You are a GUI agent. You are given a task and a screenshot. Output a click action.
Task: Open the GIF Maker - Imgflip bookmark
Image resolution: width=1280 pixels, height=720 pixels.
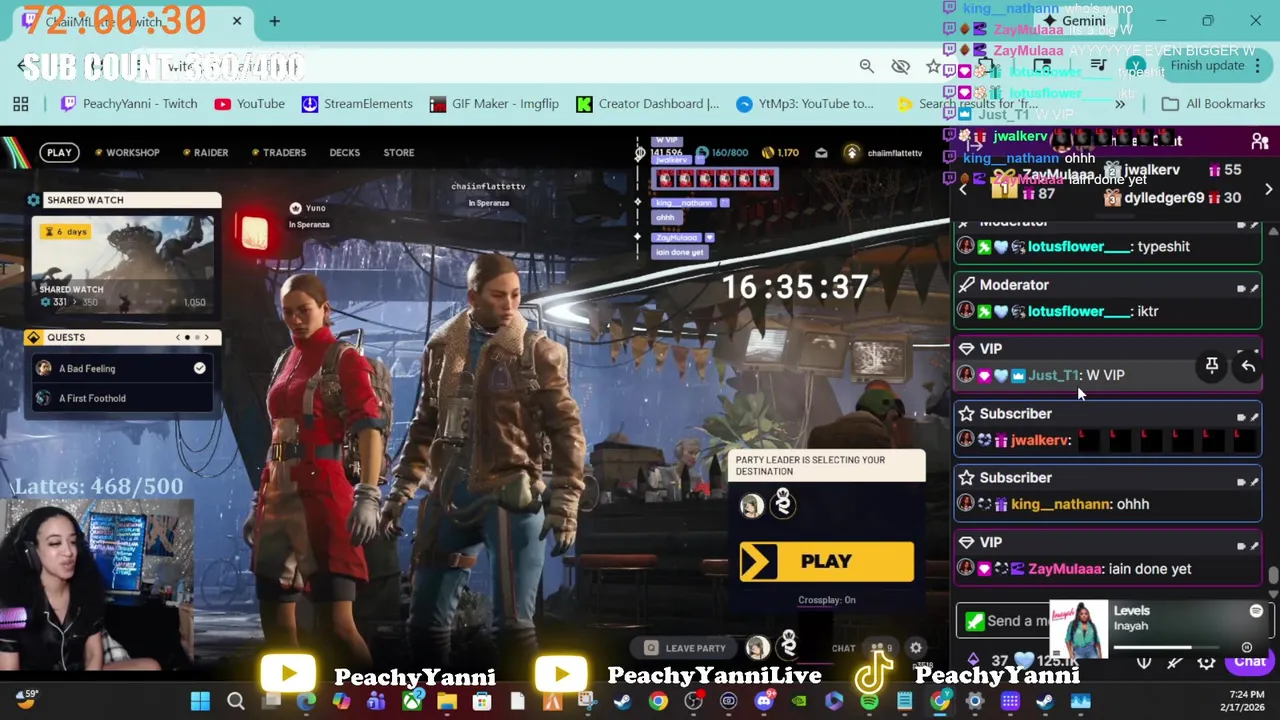click(493, 104)
